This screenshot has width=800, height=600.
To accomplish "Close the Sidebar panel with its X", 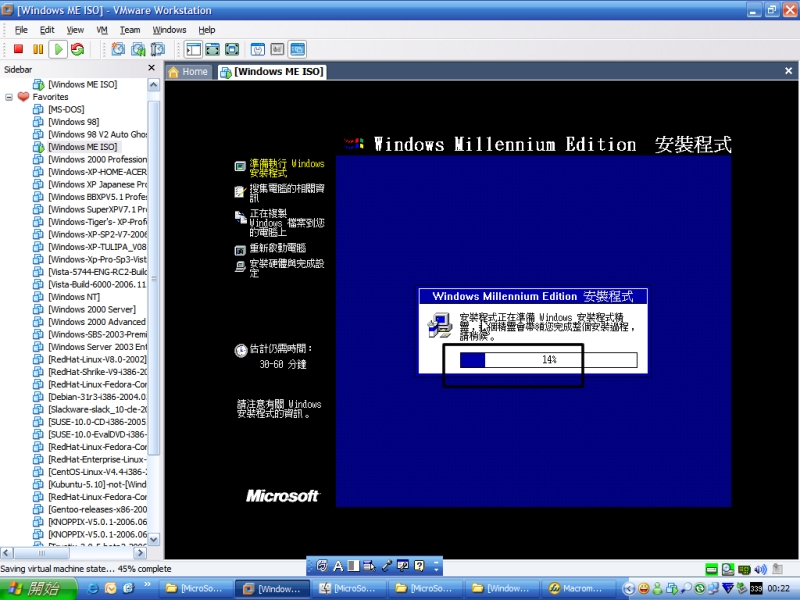I will 152,68.
